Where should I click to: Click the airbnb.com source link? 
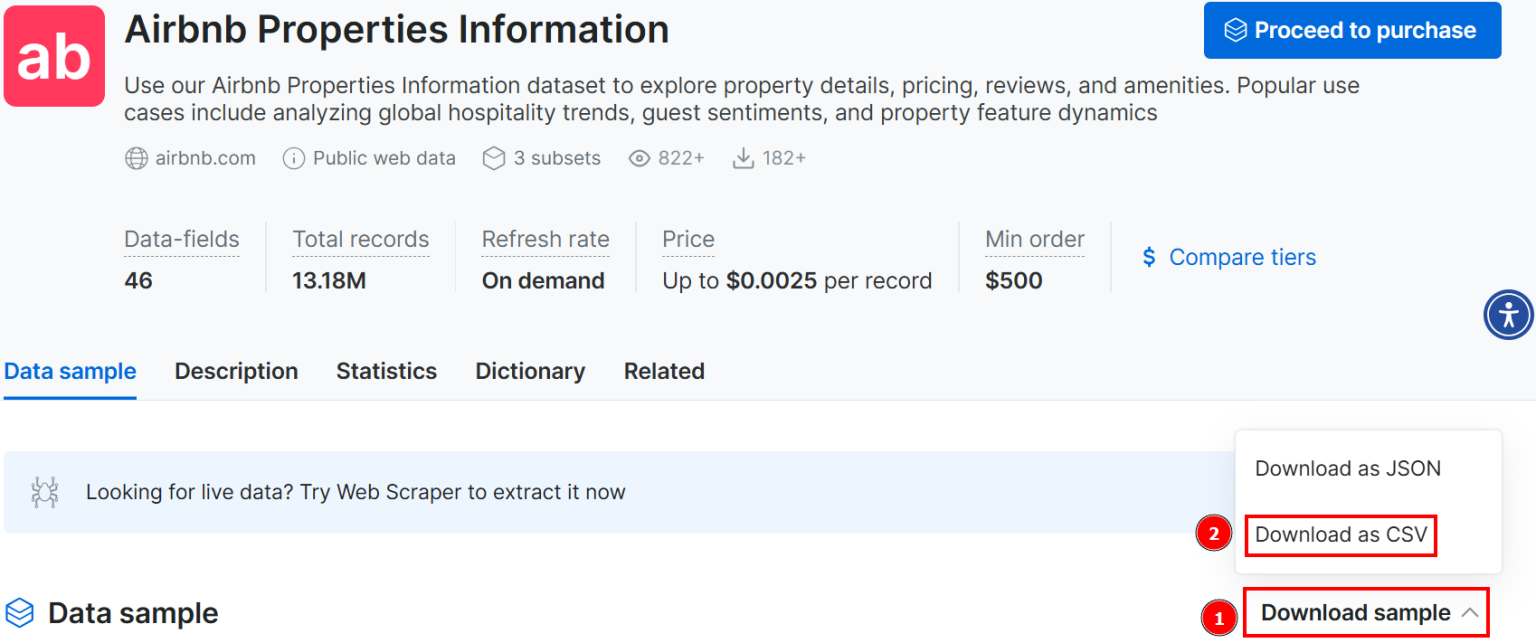click(x=205, y=158)
